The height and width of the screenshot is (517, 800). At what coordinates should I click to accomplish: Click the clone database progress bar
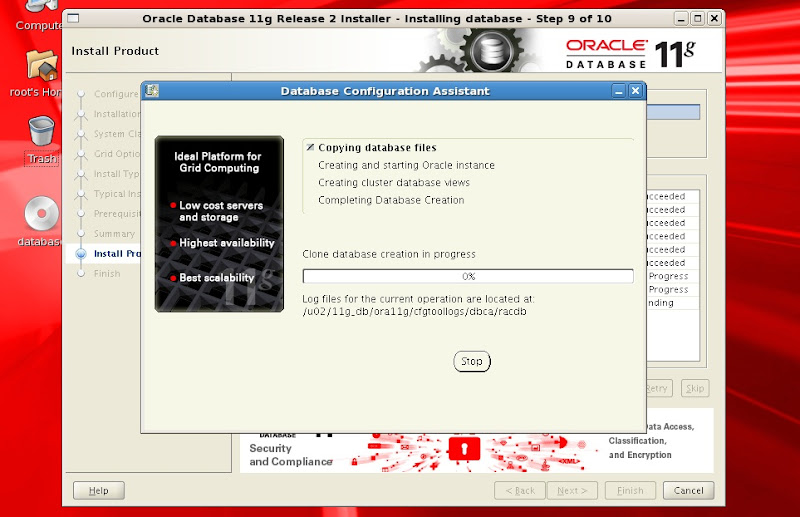coord(468,276)
